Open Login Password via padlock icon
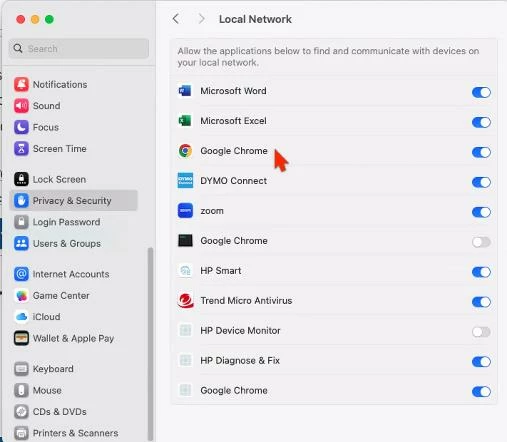This screenshot has width=507, height=442. [x=21, y=222]
